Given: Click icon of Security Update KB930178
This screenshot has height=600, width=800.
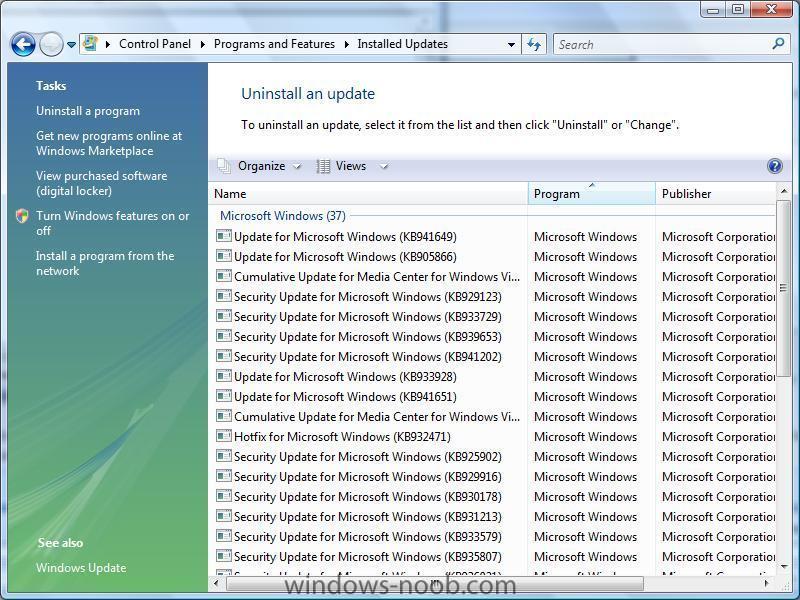Looking at the screenshot, I should pyautogui.click(x=223, y=496).
